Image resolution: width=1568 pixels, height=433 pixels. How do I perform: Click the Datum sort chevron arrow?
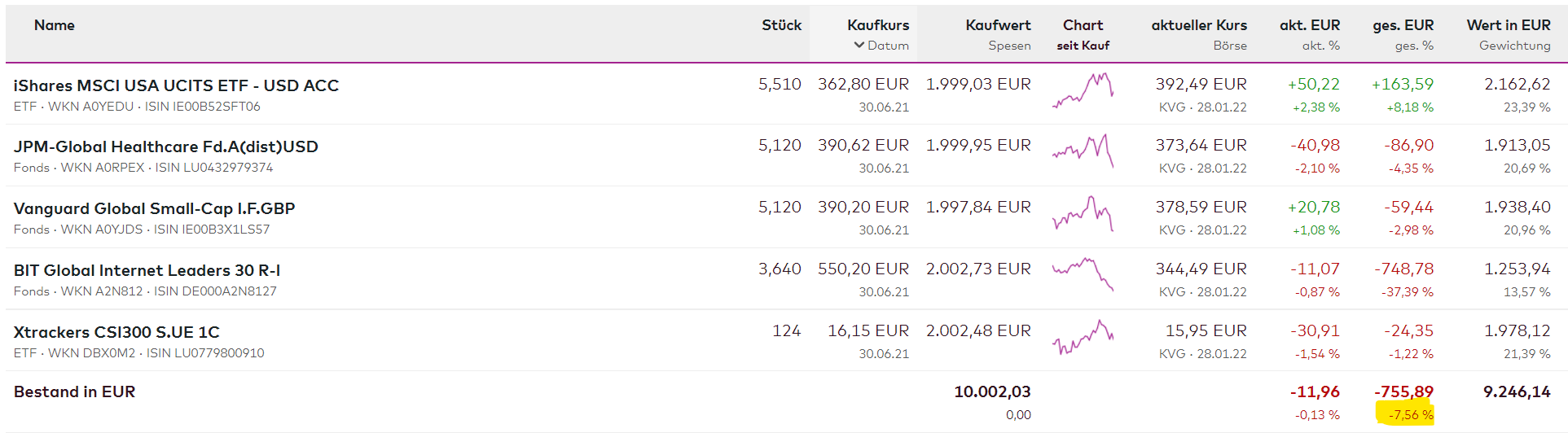(x=859, y=46)
